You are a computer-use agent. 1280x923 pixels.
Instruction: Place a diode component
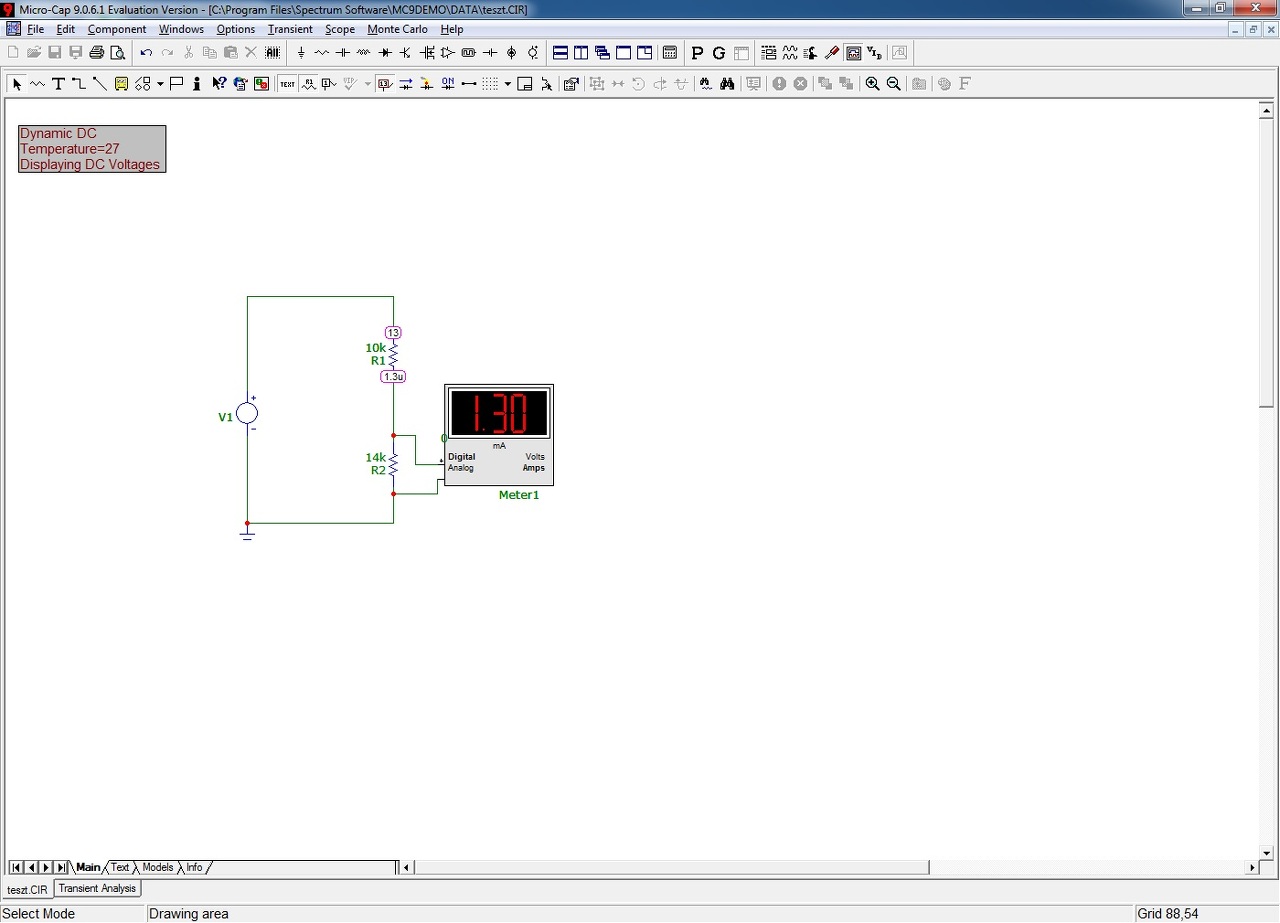coord(385,53)
